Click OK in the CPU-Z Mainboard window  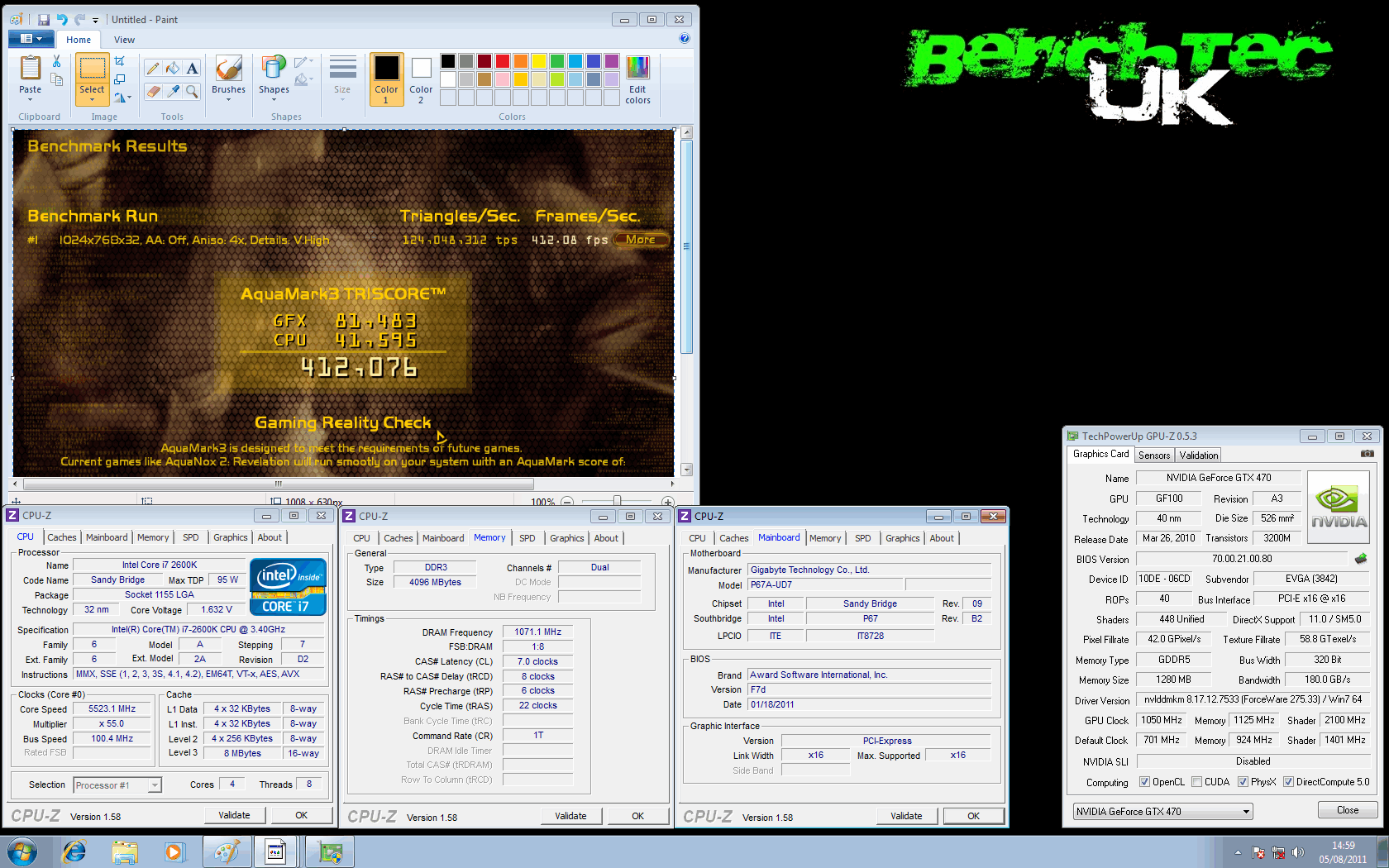974,816
